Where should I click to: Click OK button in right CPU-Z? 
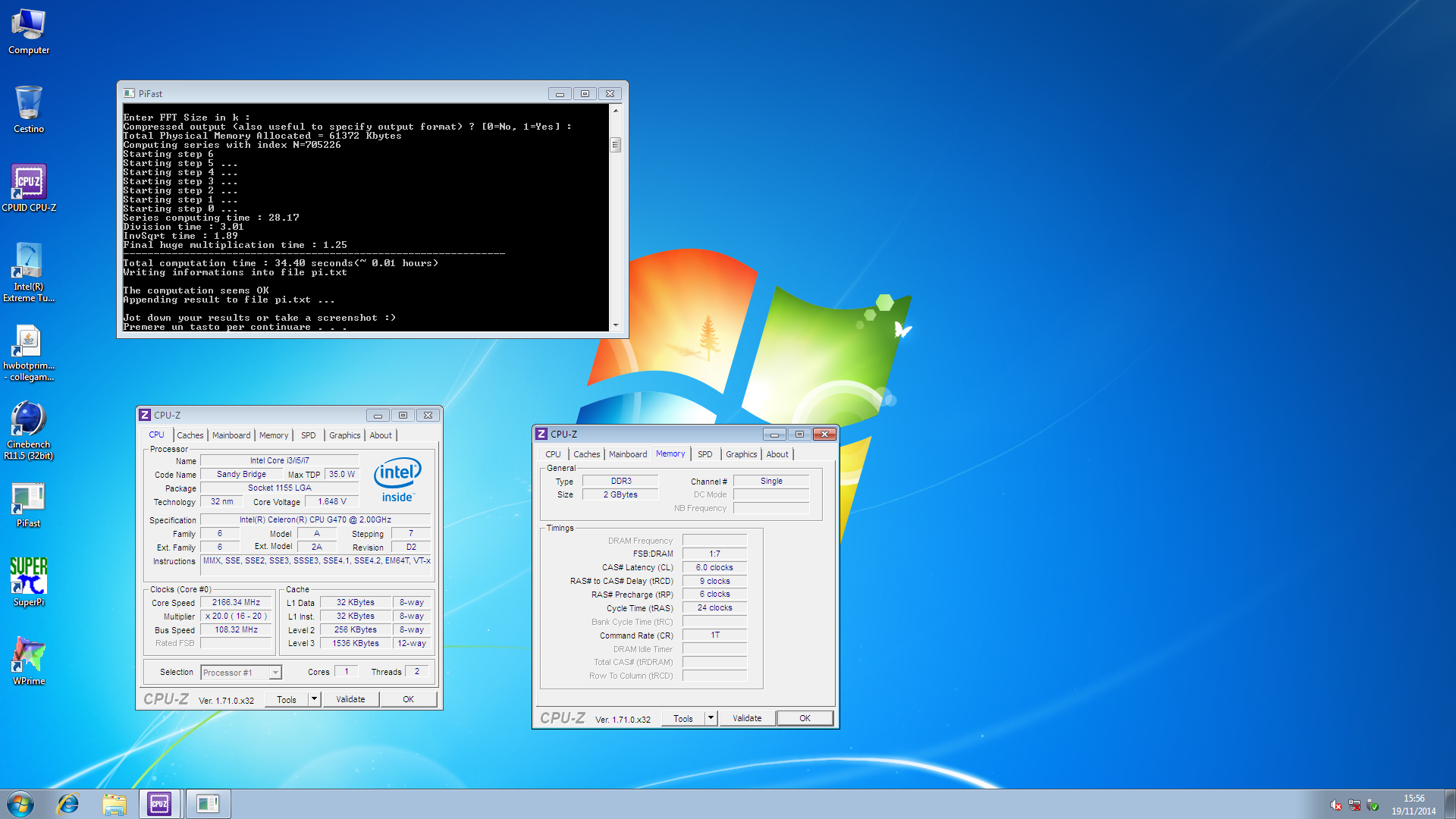[805, 718]
